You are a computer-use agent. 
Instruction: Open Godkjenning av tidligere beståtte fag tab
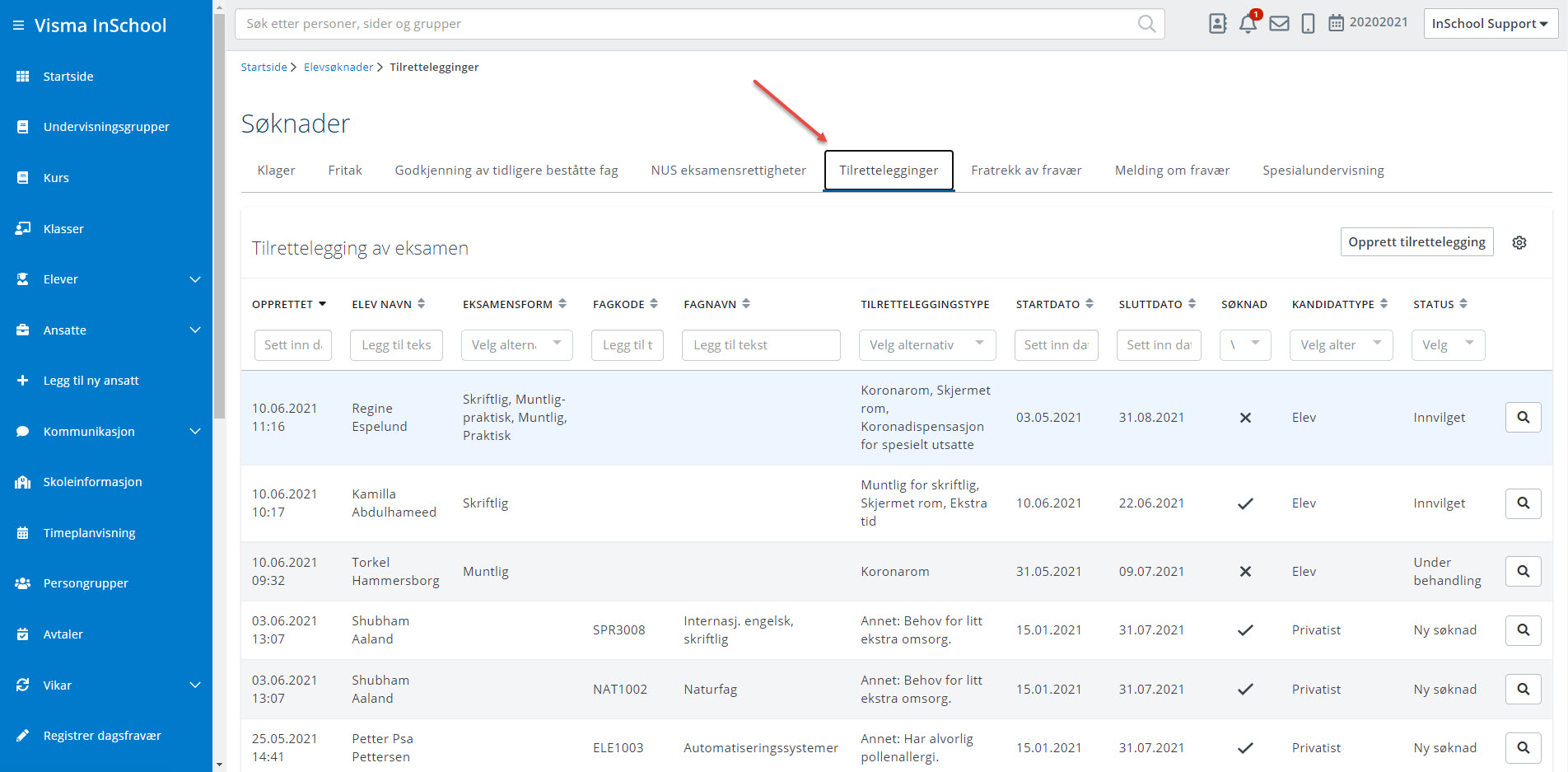pyautogui.click(x=506, y=171)
